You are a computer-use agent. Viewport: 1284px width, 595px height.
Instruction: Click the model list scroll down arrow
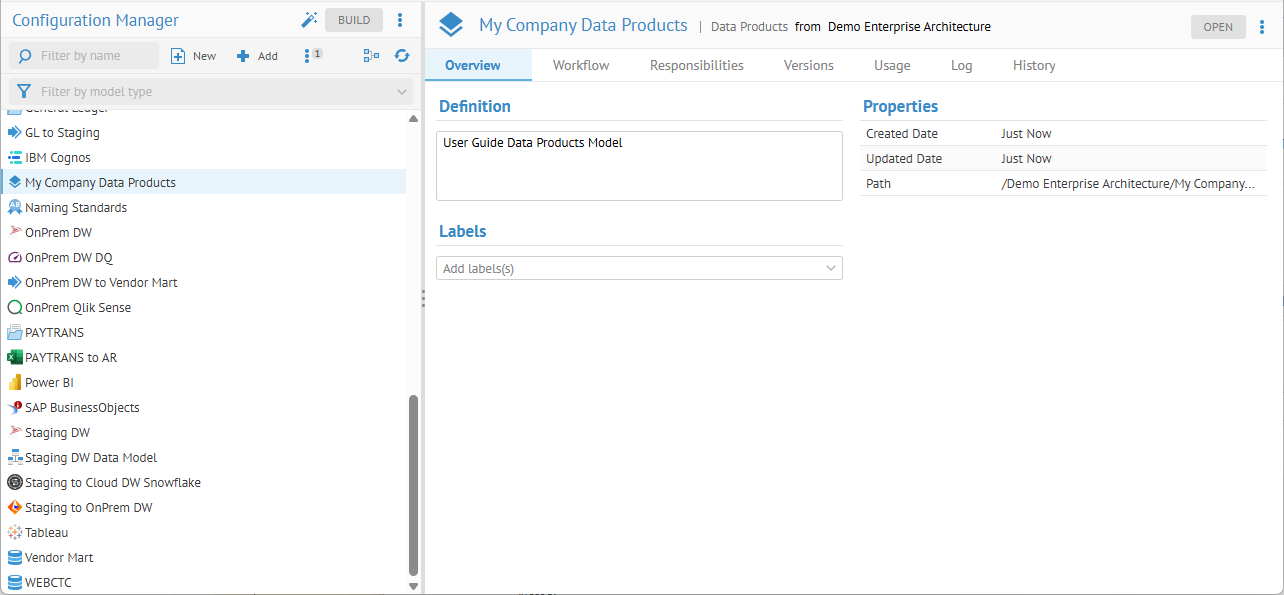414,586
